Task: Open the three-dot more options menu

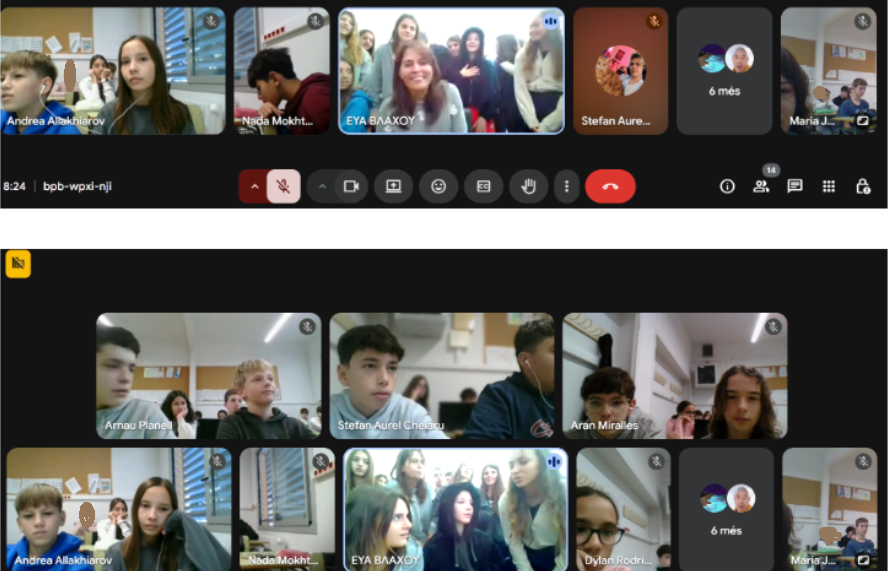Action: [x=567, y=186]
